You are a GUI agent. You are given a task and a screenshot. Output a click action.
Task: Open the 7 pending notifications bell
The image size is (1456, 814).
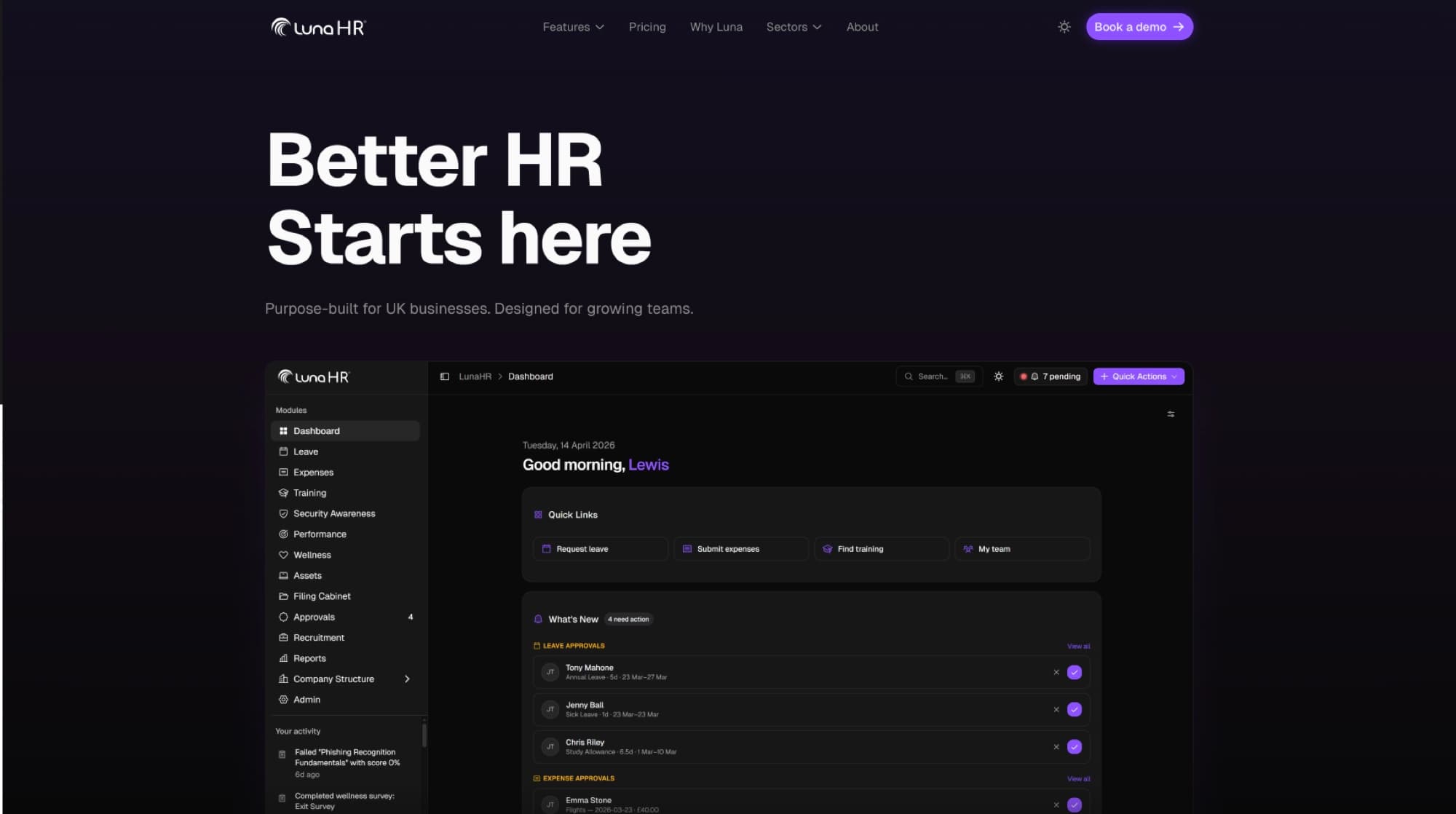(1051, 376)
